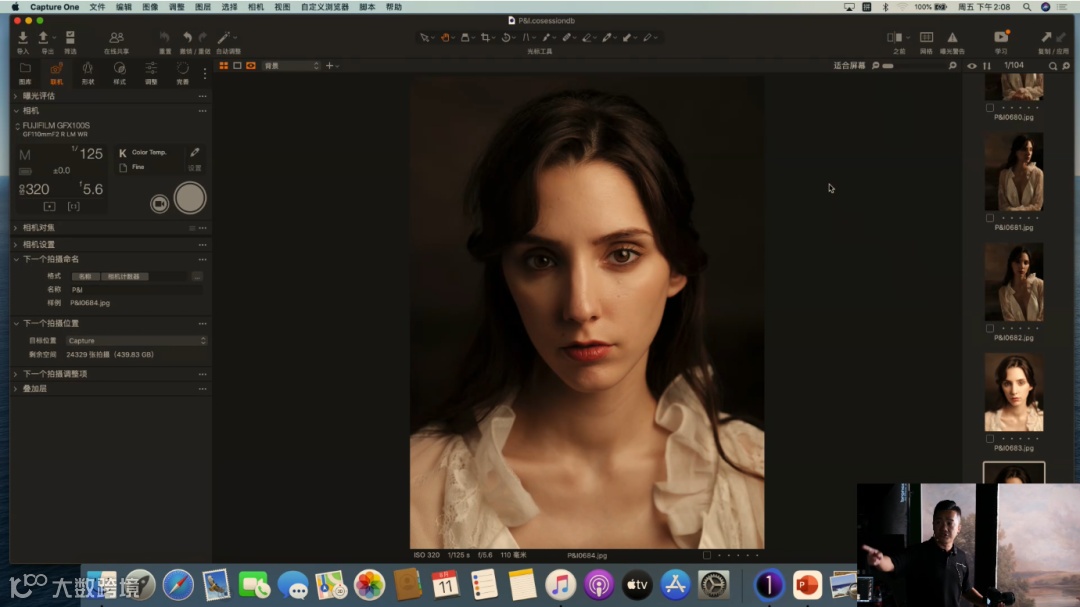
Task: Click the white balance eyedropper icon in the camera panel
Action: coord(195,153)
